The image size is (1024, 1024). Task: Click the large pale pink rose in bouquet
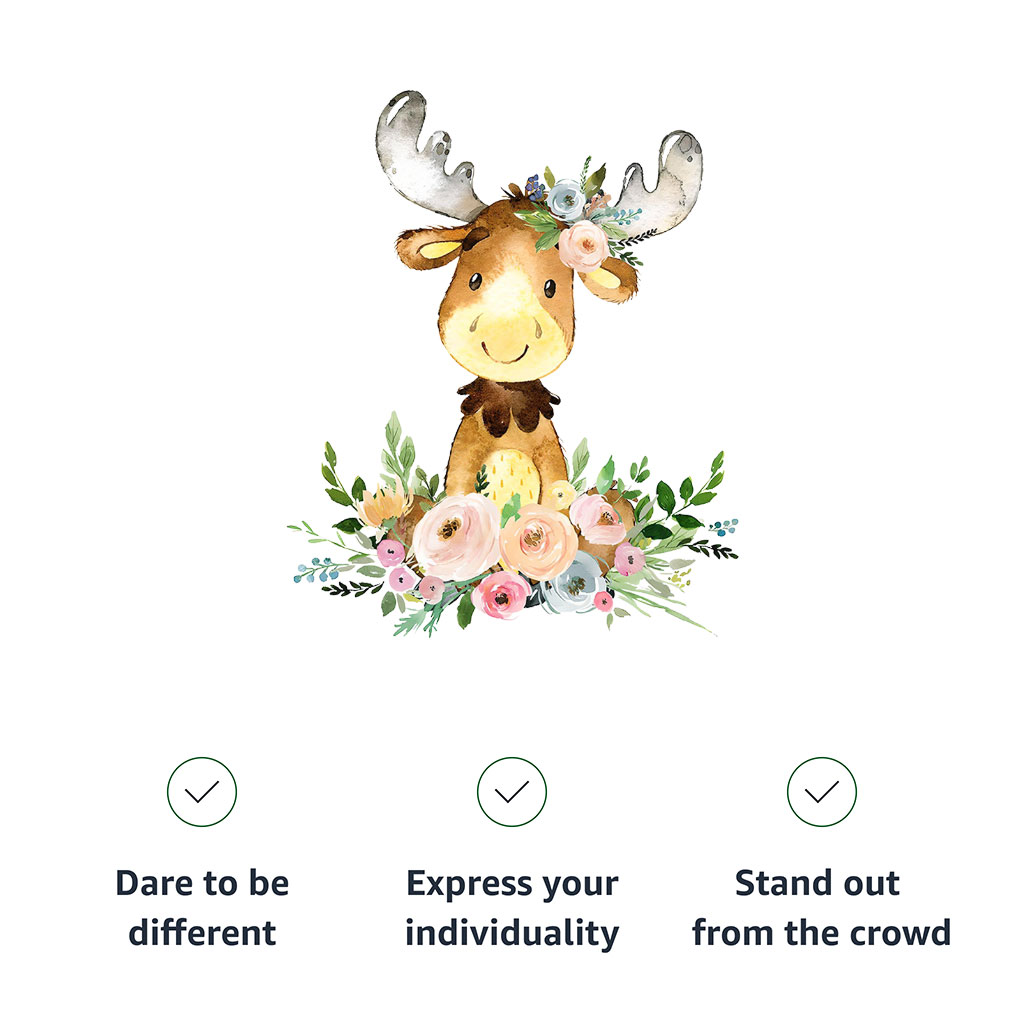click(456, 537)
